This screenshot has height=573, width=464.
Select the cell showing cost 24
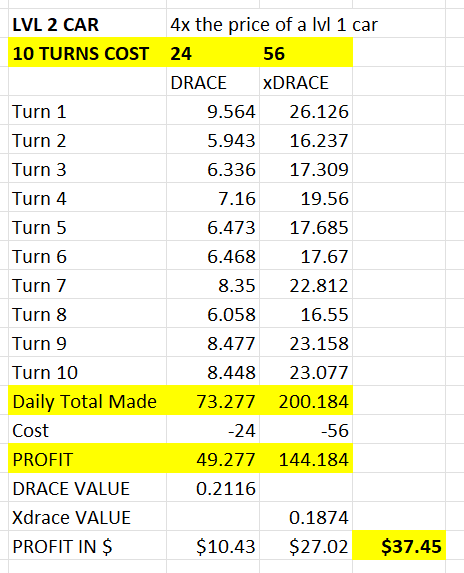pyautogui.click(x=213, y=53)
